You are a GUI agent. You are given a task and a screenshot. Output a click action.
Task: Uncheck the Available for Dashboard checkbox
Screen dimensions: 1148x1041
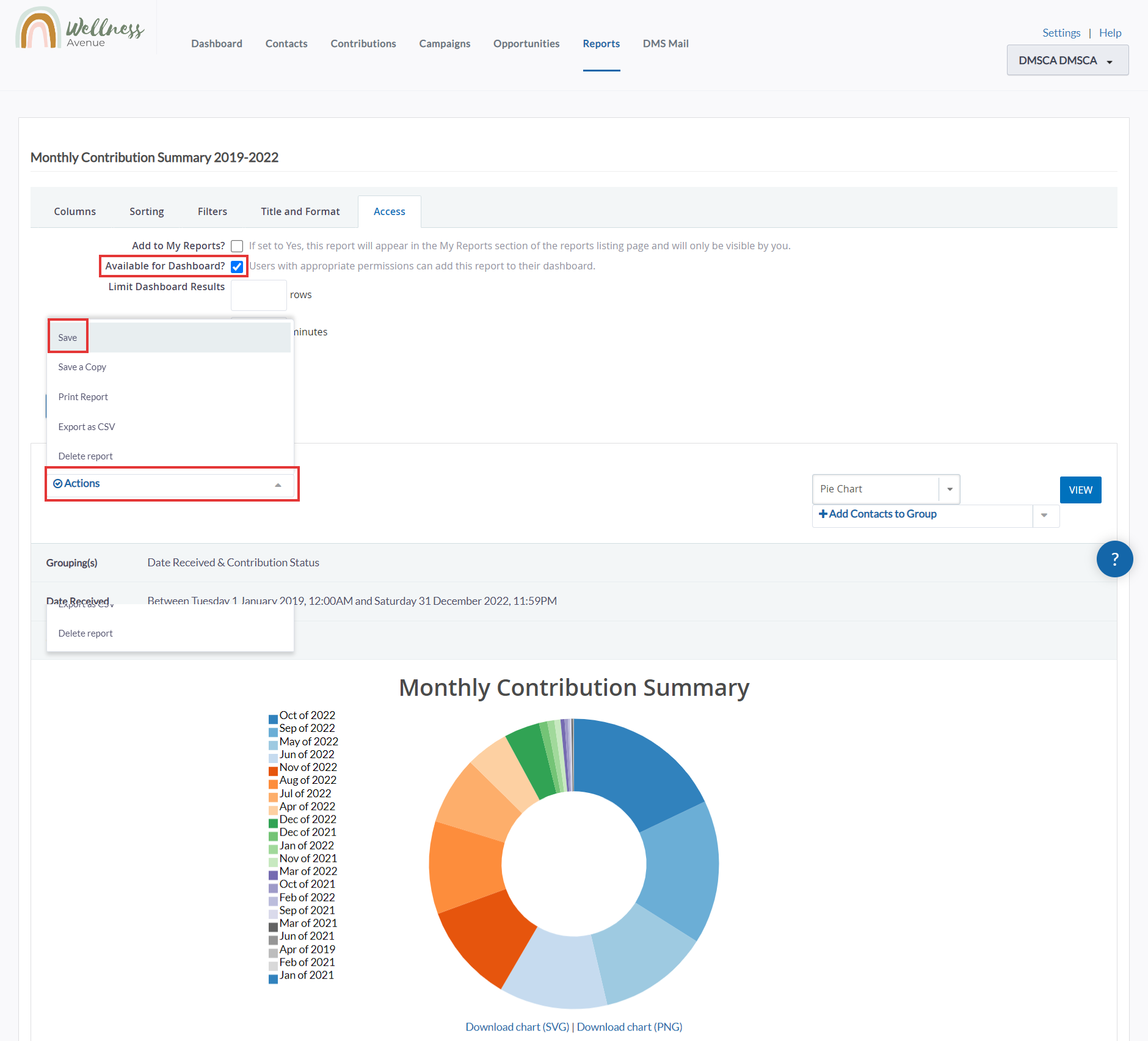pos(237,266)
